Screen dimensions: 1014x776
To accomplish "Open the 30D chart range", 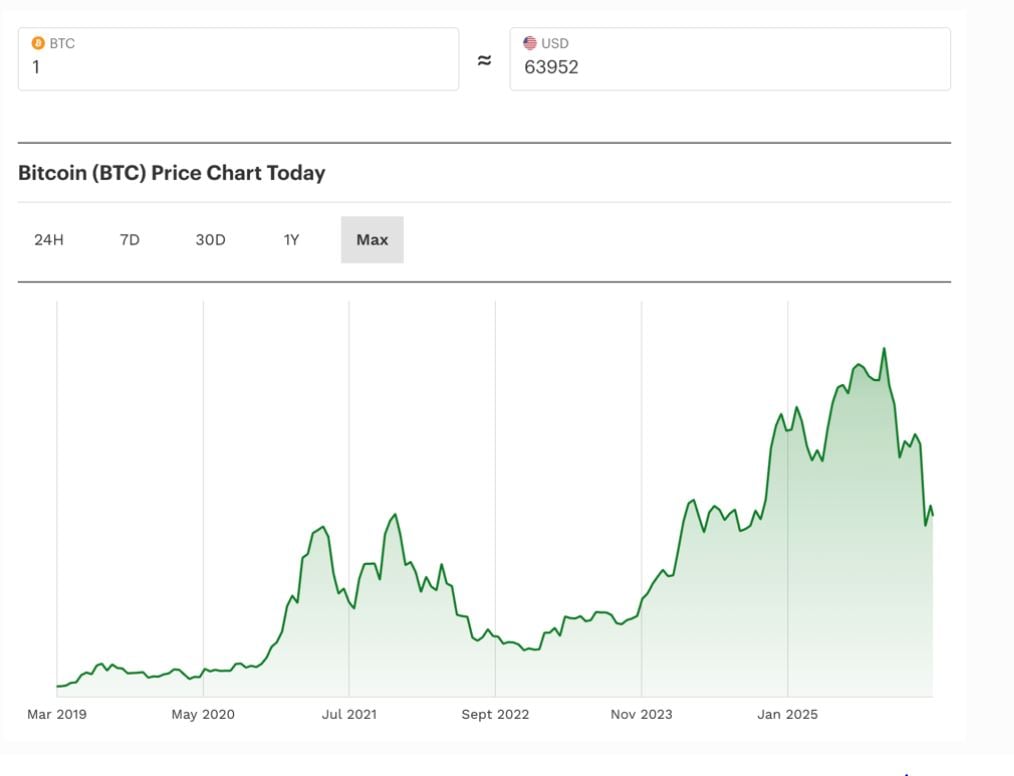I will point(210,239).
